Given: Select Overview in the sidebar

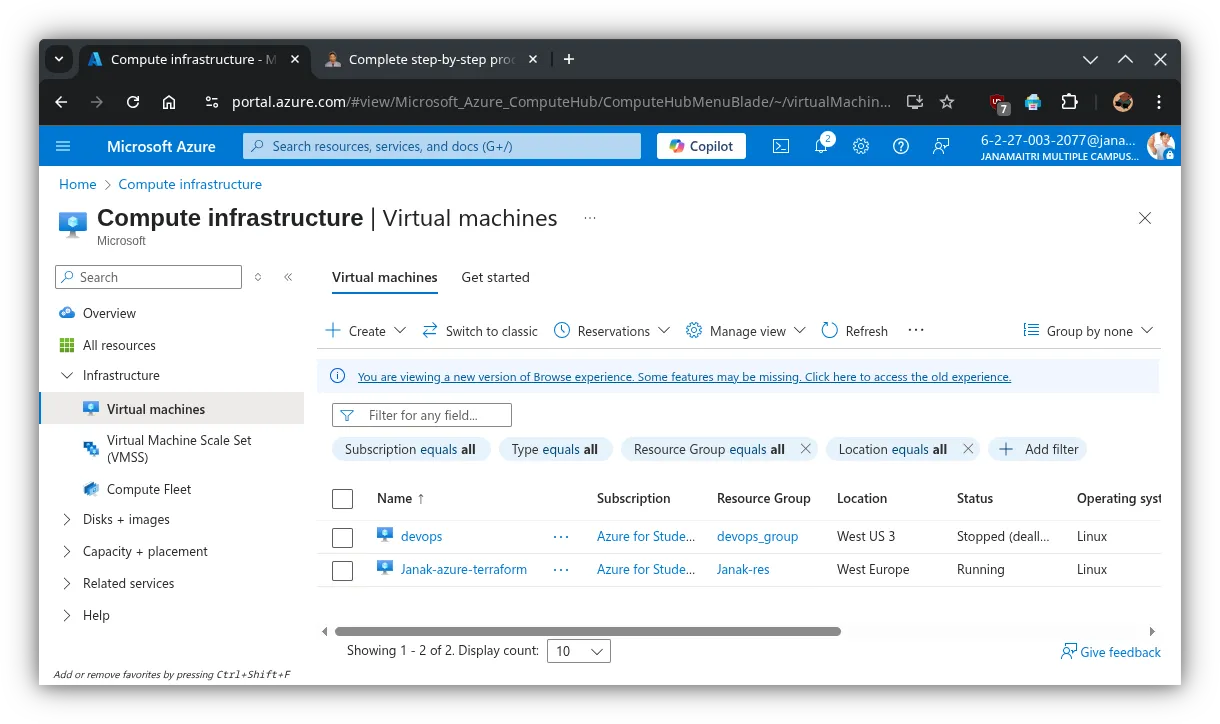Looking at the screenshot, I should (109, 313).
